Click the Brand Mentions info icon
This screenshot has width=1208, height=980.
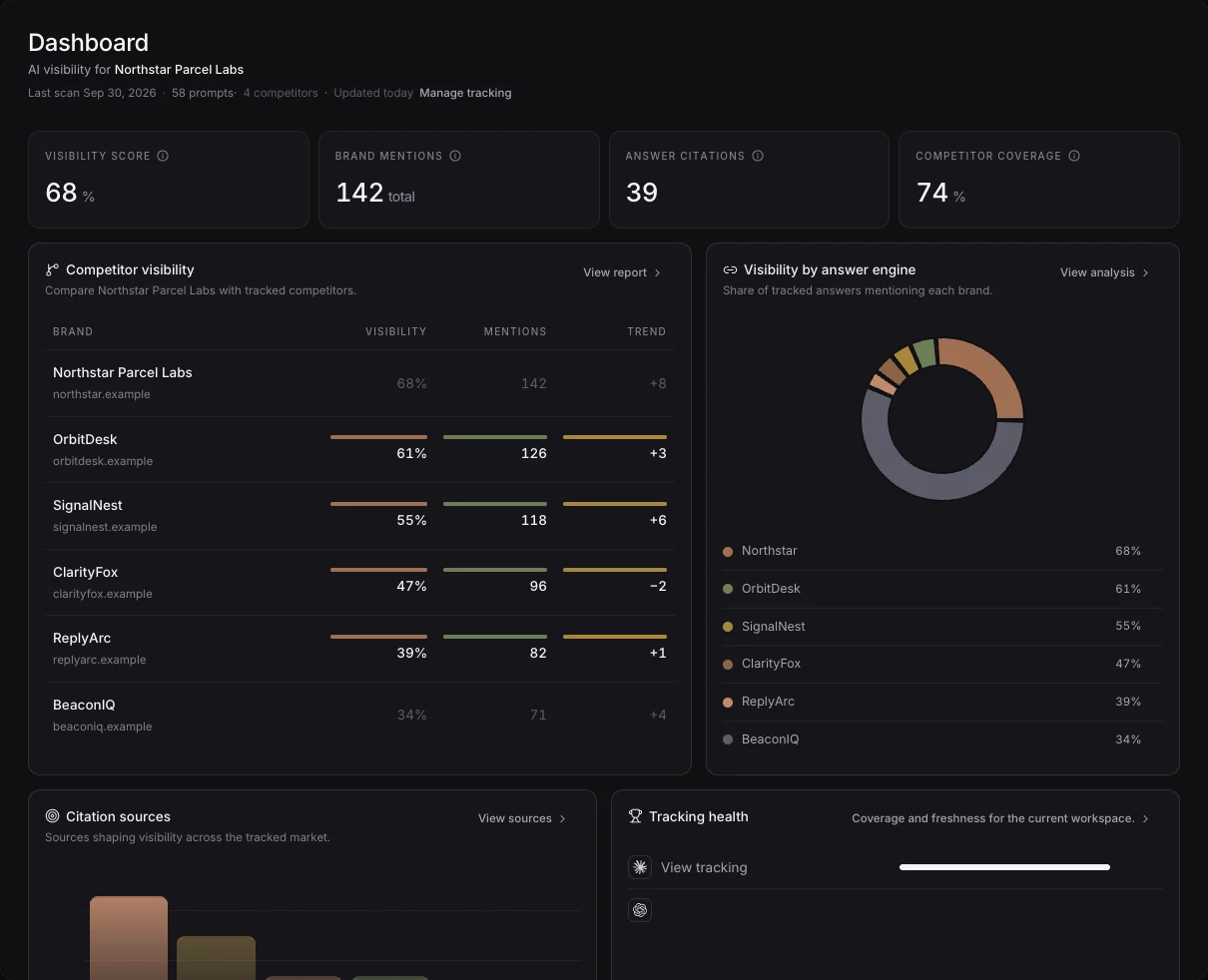[x=455, y=156]
